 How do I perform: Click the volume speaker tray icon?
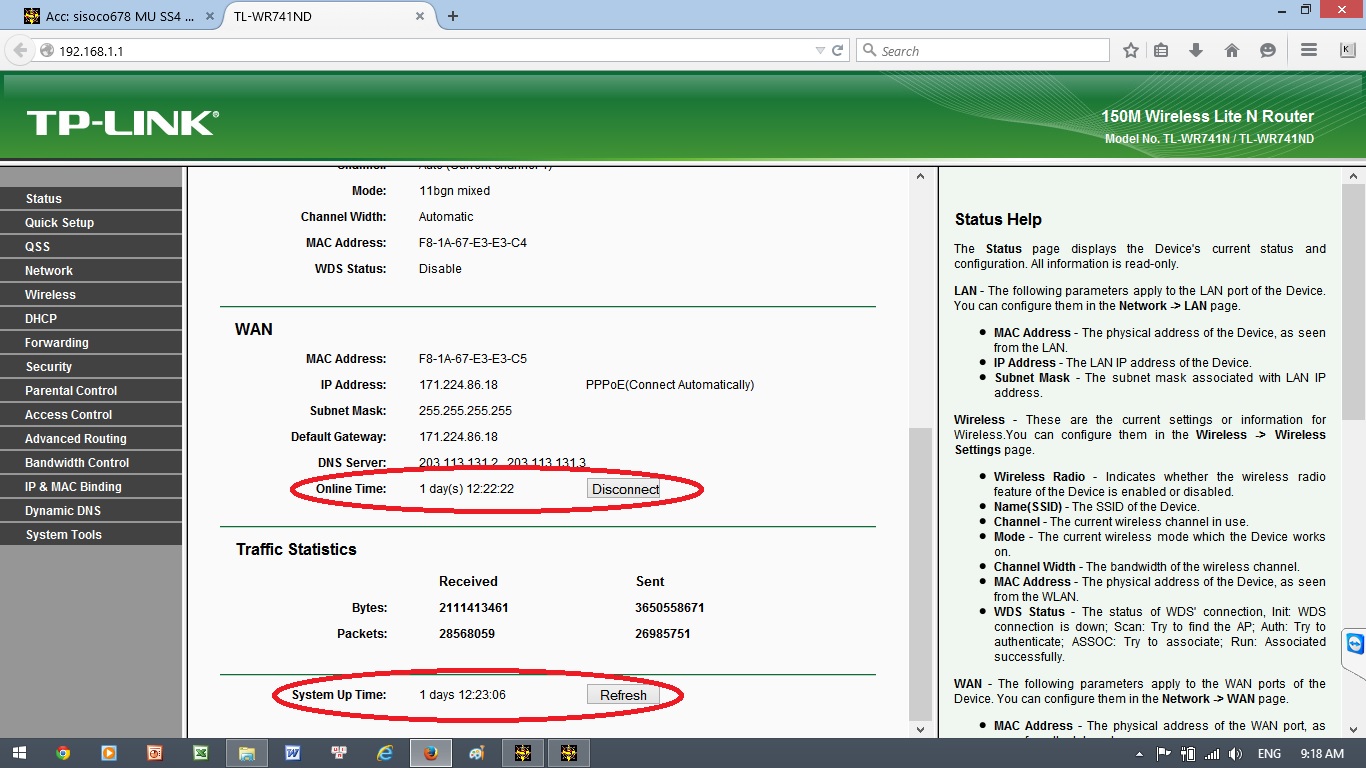click(x=1235, y=754)
